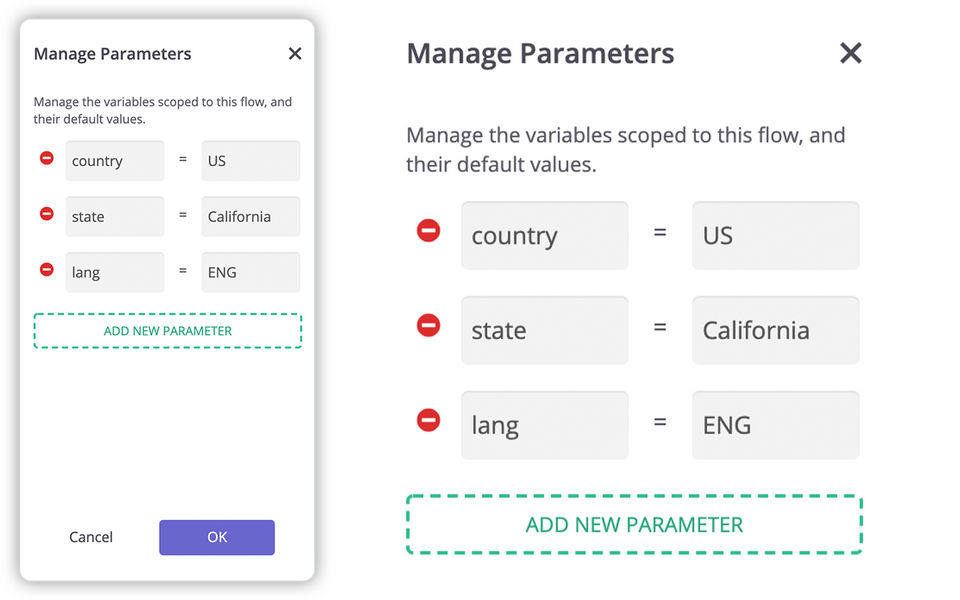960x600 pixels.
Task: Click the large state name field
Action: (x=545, y=330)
